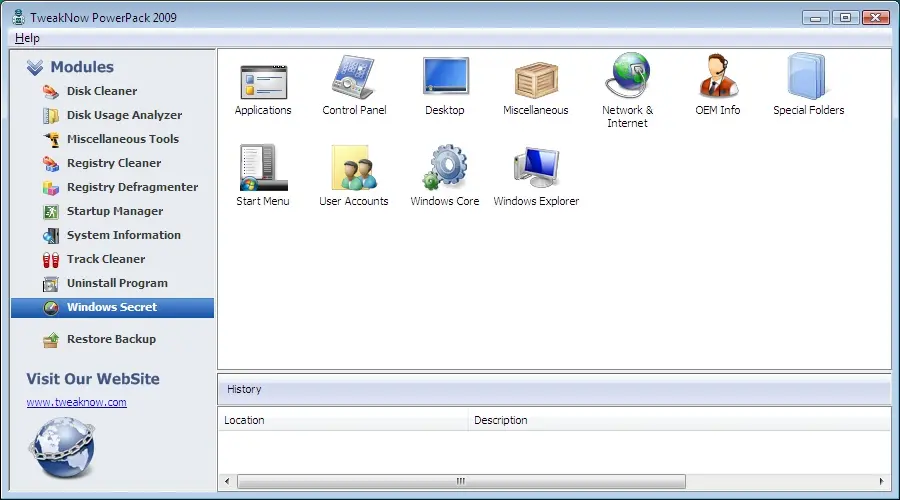Open the Miscellaneous crate icon
The width and height of the screenshot is (900, 500).
pyautogui.click(x=535, y=78)
